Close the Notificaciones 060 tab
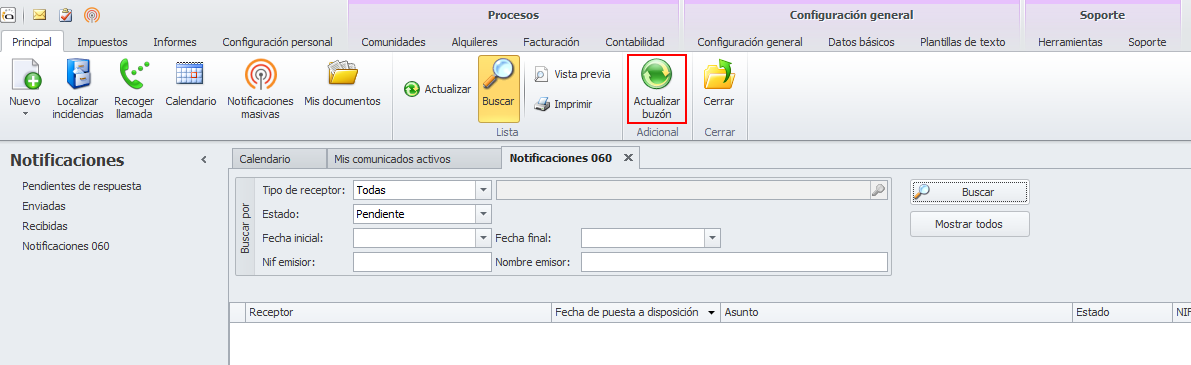 [x=628, y=158]
